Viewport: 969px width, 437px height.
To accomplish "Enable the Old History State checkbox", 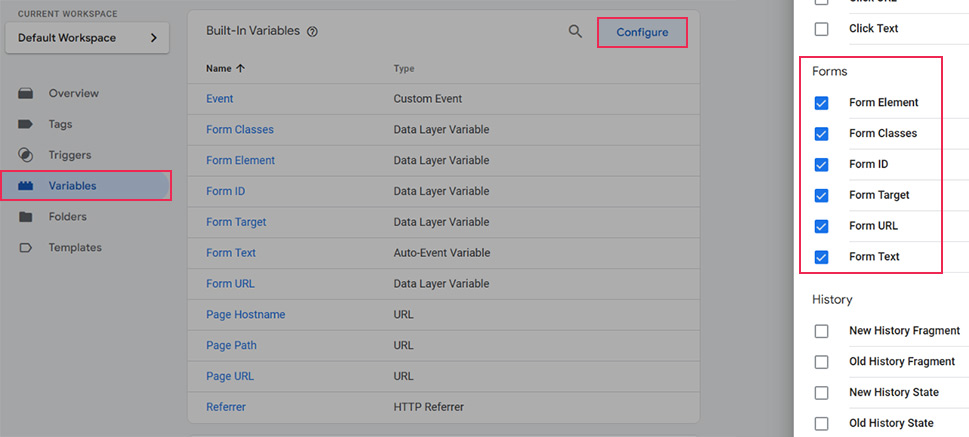I will (x=821, y=424).
